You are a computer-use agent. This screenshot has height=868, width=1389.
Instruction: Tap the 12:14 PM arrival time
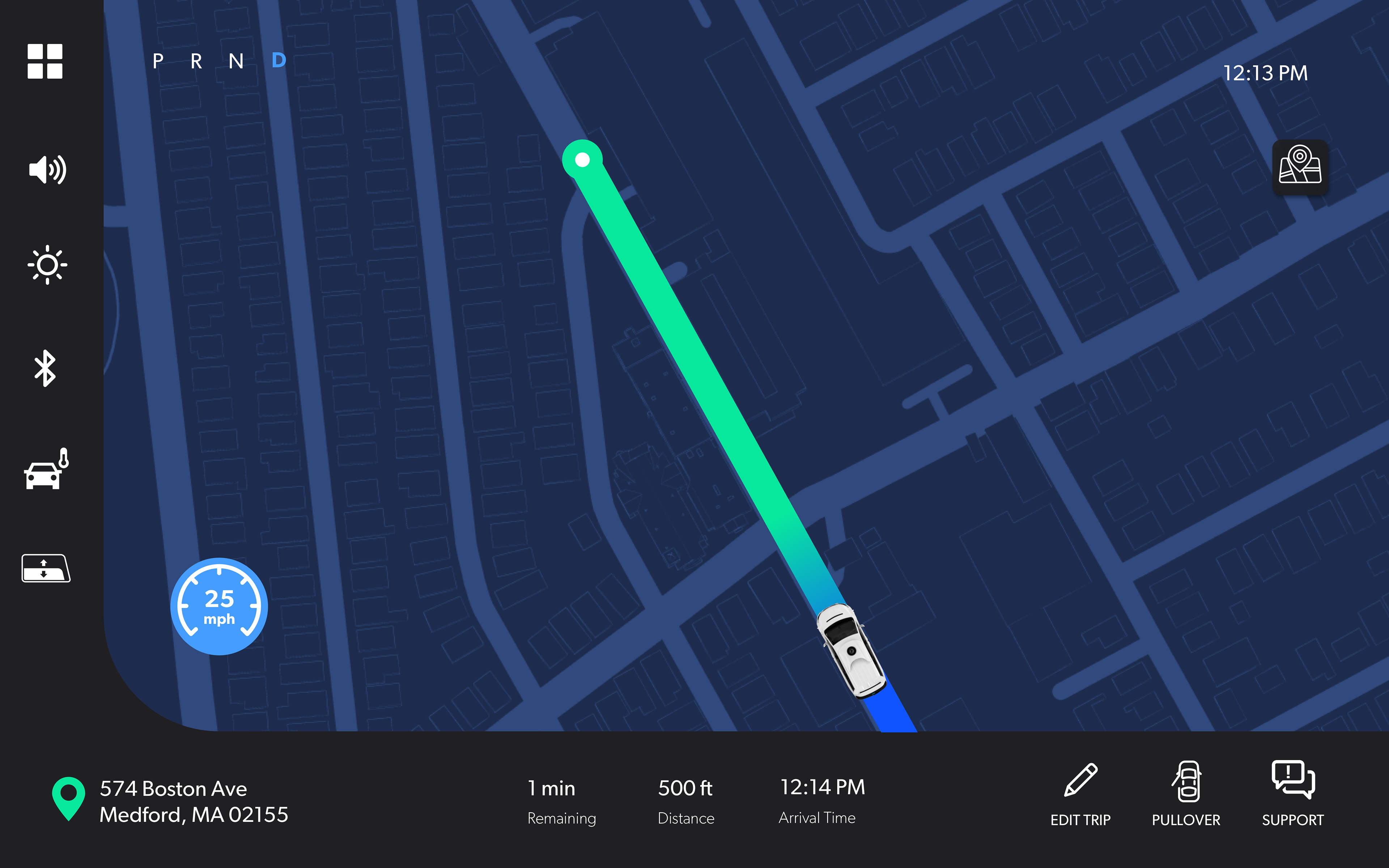click(x=822, y=787)
